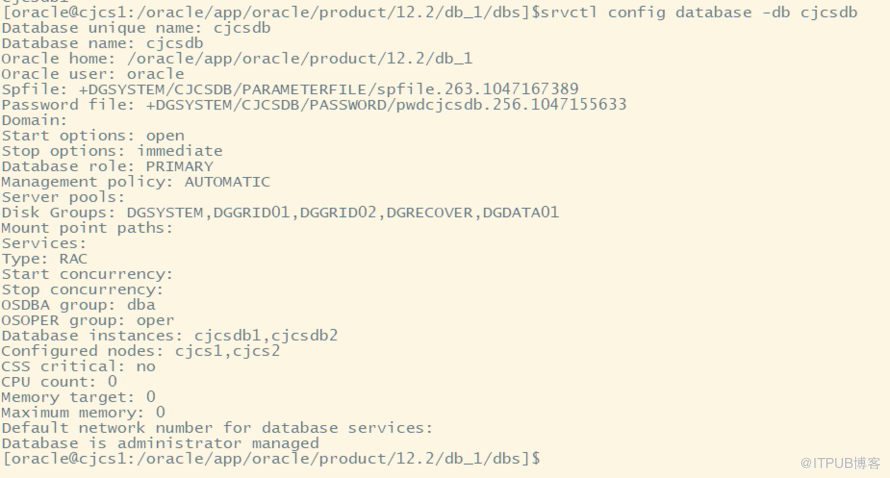Click the Database name: cjcsdb line
The width and height of the screenshot is (890, 478).
pos(102,43)
